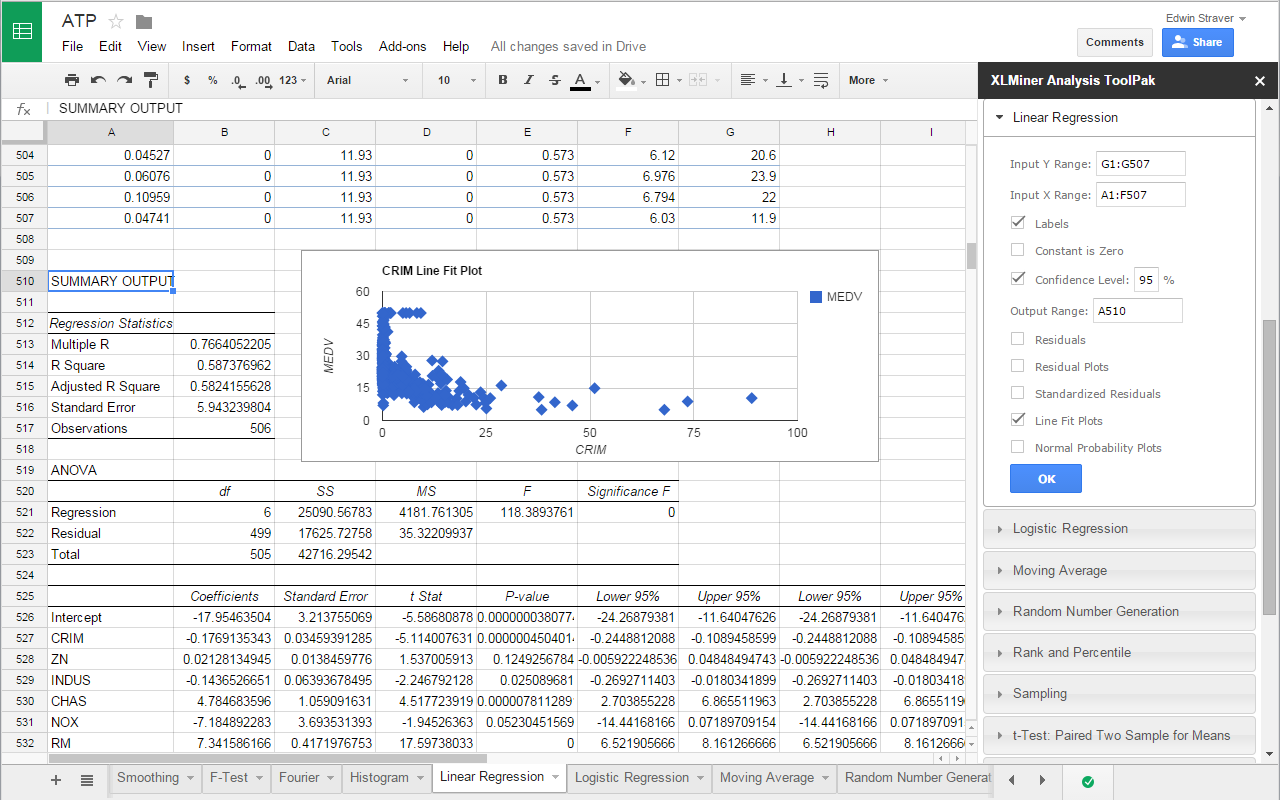
Task: Click the blue OK button
Action: tap(1046, 479)
